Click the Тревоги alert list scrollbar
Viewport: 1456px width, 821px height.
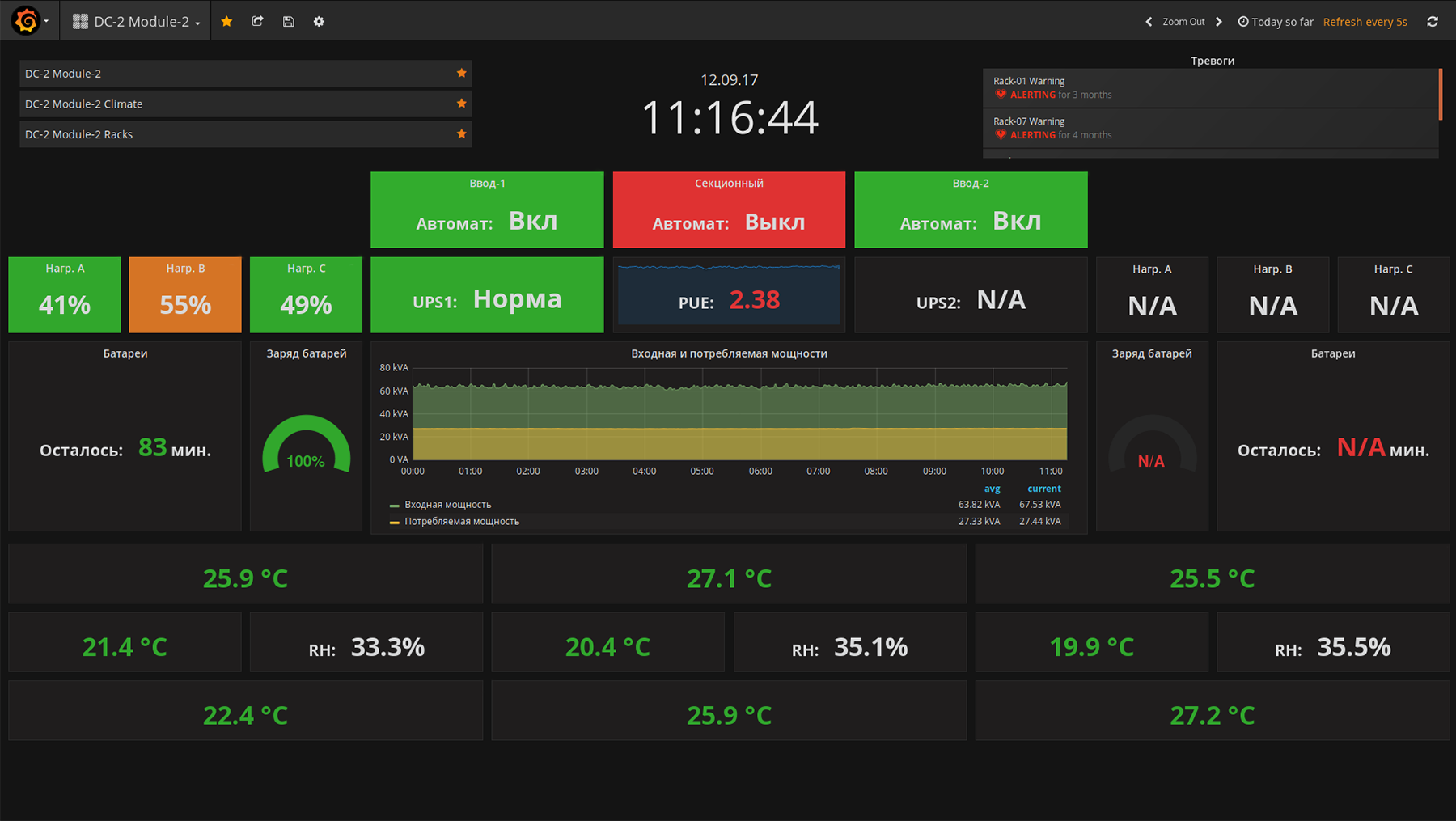[x=1441, y=94]
